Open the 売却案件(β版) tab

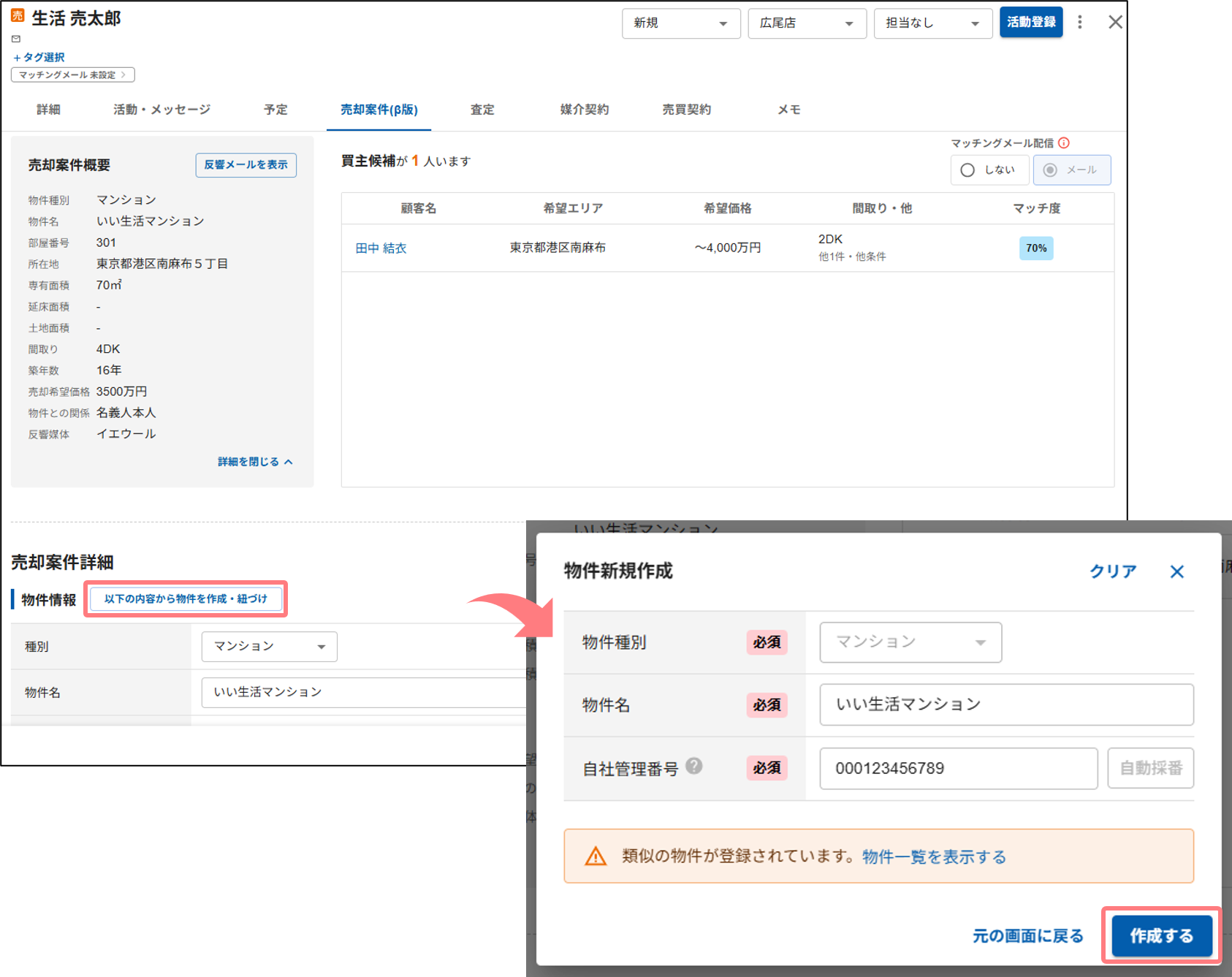(x=379, y=110)
